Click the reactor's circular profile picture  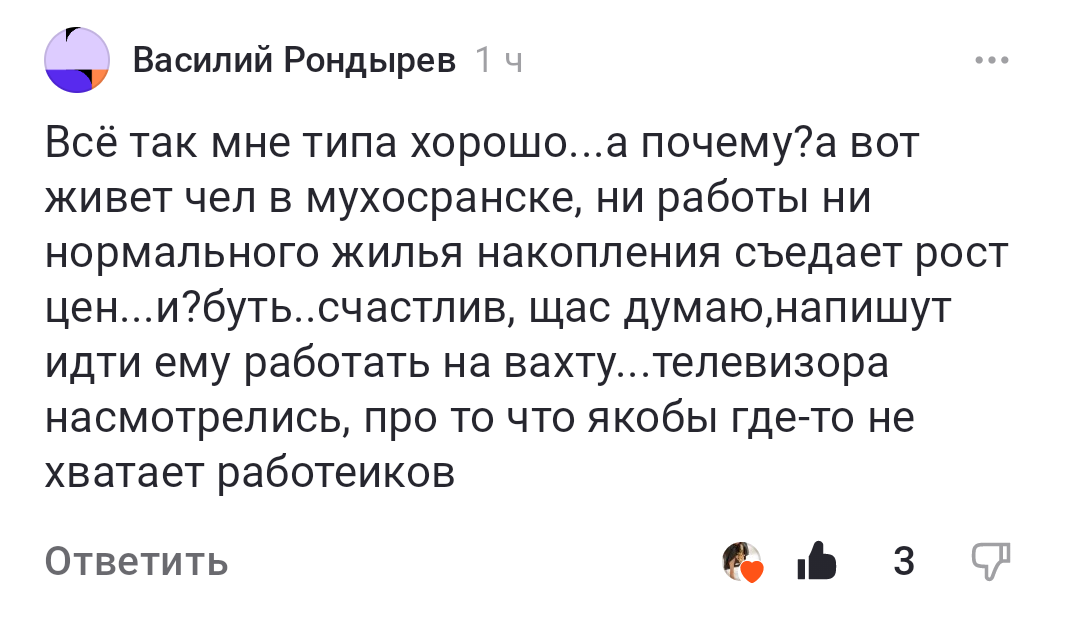(x=741, y=558)
